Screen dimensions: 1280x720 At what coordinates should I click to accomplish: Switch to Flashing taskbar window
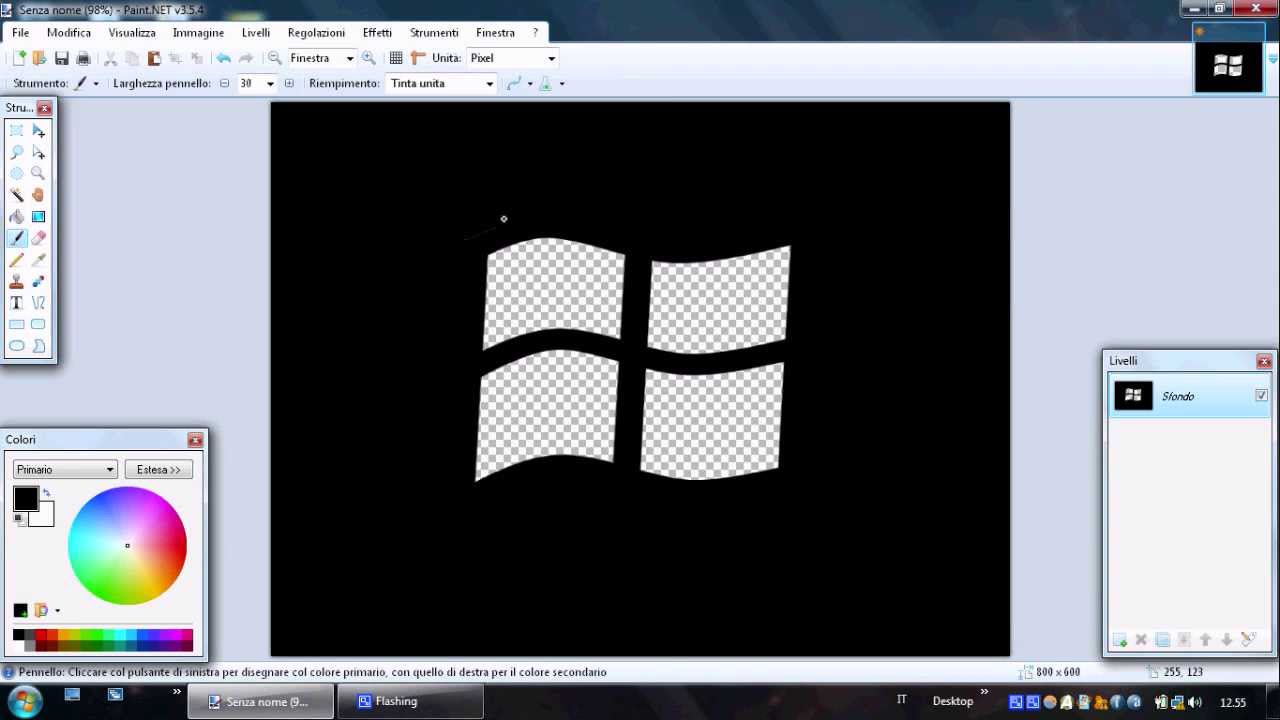coord(410,701)
